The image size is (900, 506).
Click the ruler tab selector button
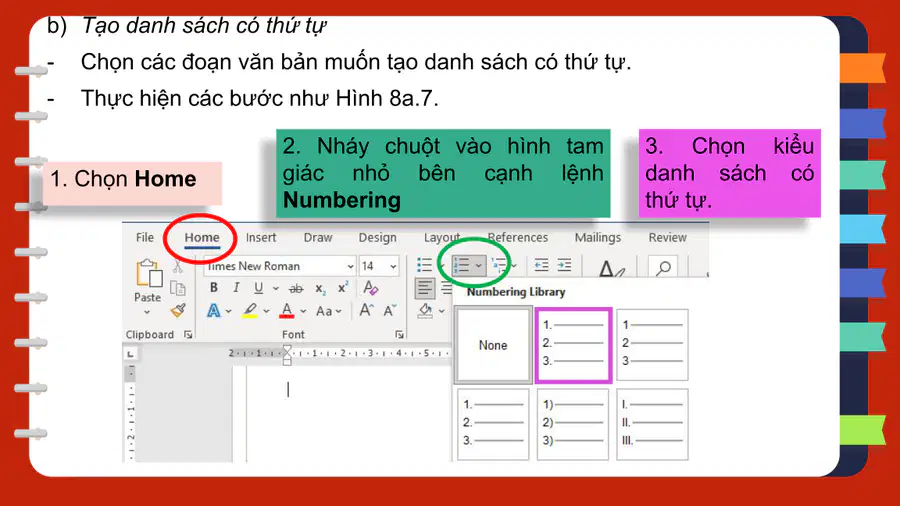coord(130,354)
